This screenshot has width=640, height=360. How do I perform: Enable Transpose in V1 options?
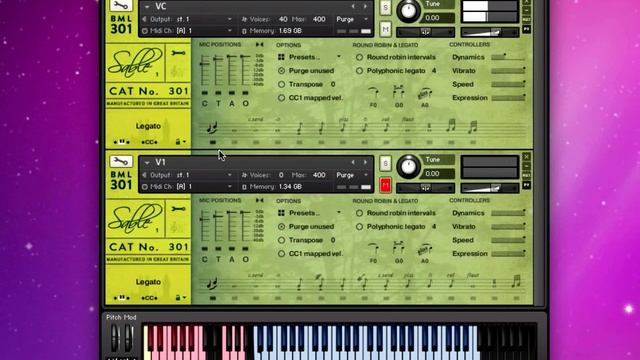point(281,240)
